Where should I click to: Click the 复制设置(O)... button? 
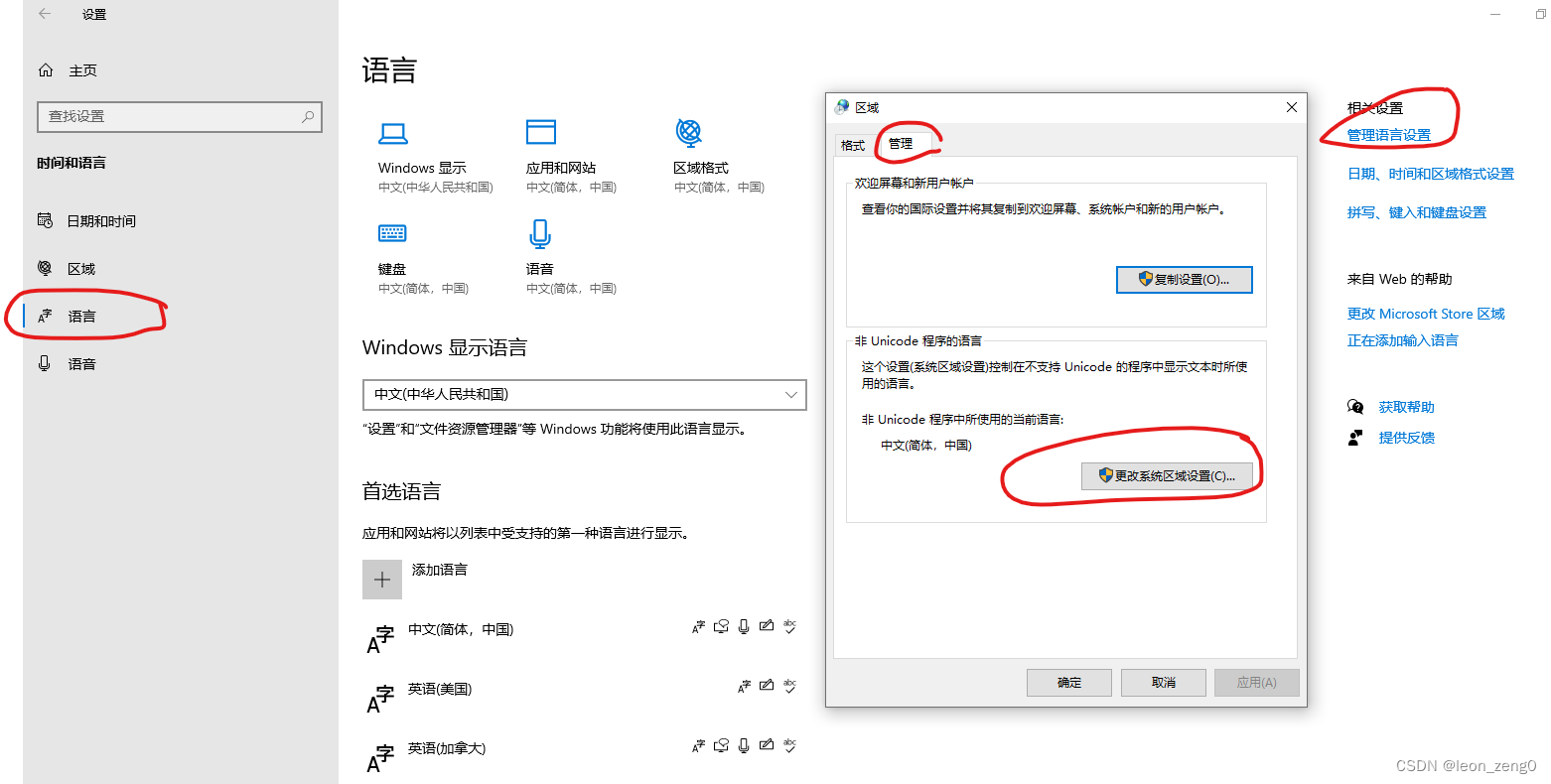1185,280
